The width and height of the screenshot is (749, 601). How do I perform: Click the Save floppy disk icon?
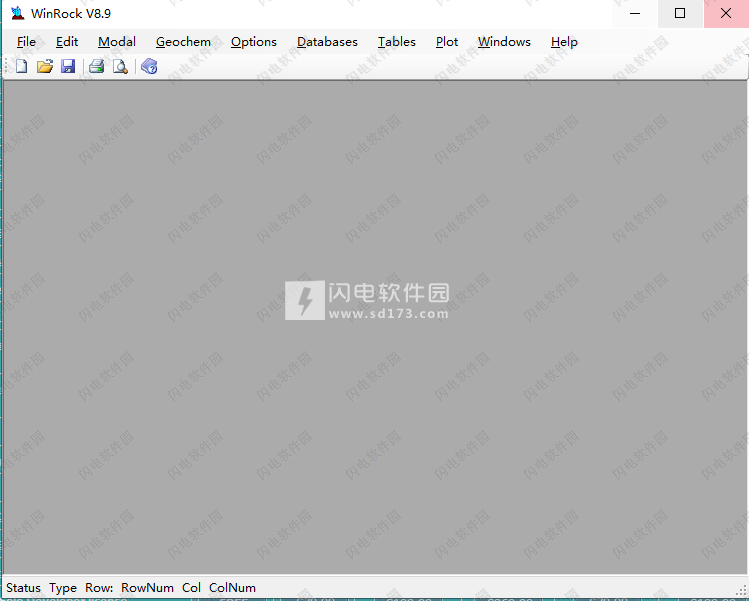pyautogui.click(x=68, y=66)
